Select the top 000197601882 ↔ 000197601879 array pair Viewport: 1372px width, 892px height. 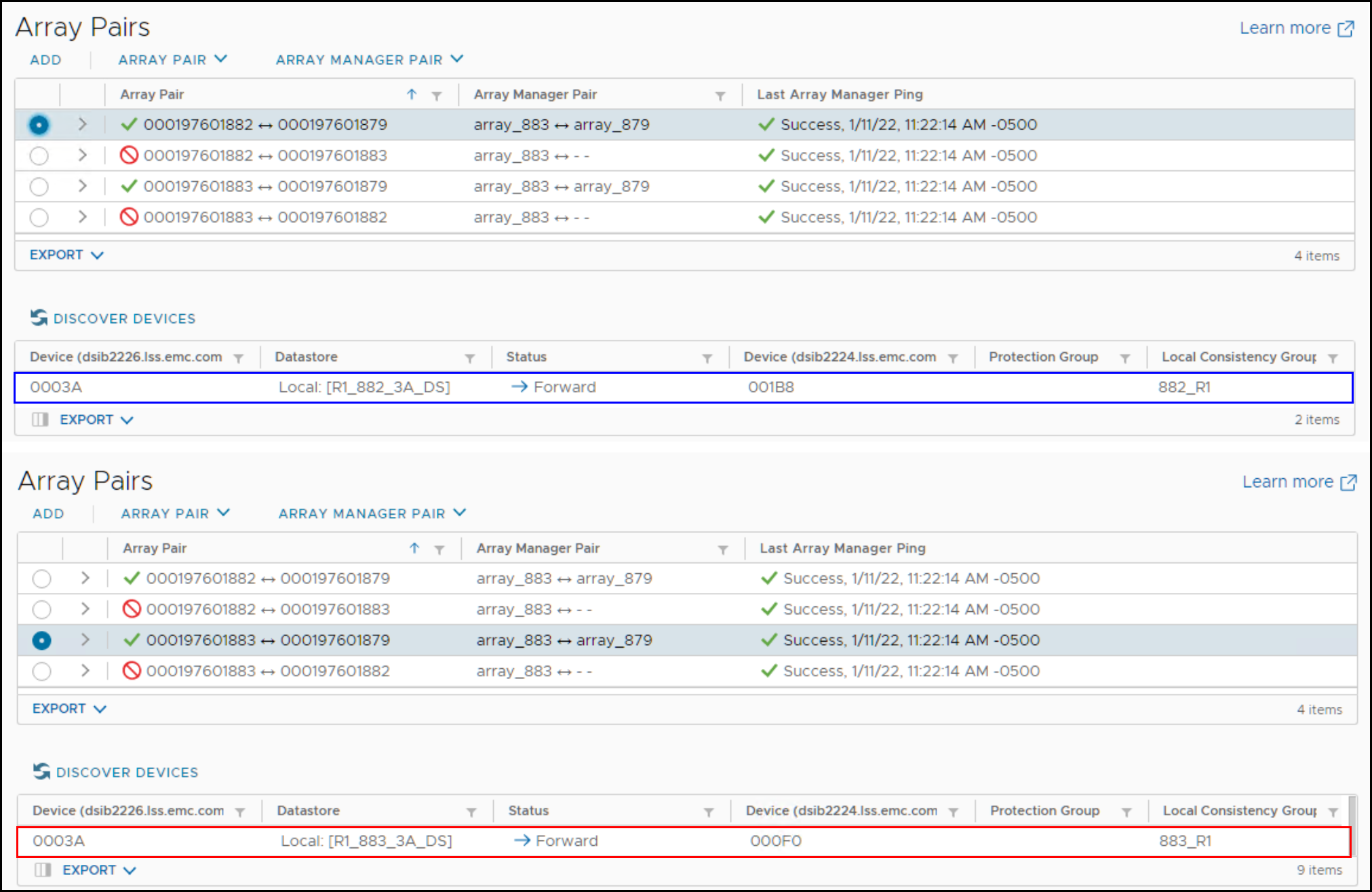click(x=39, y=125)
